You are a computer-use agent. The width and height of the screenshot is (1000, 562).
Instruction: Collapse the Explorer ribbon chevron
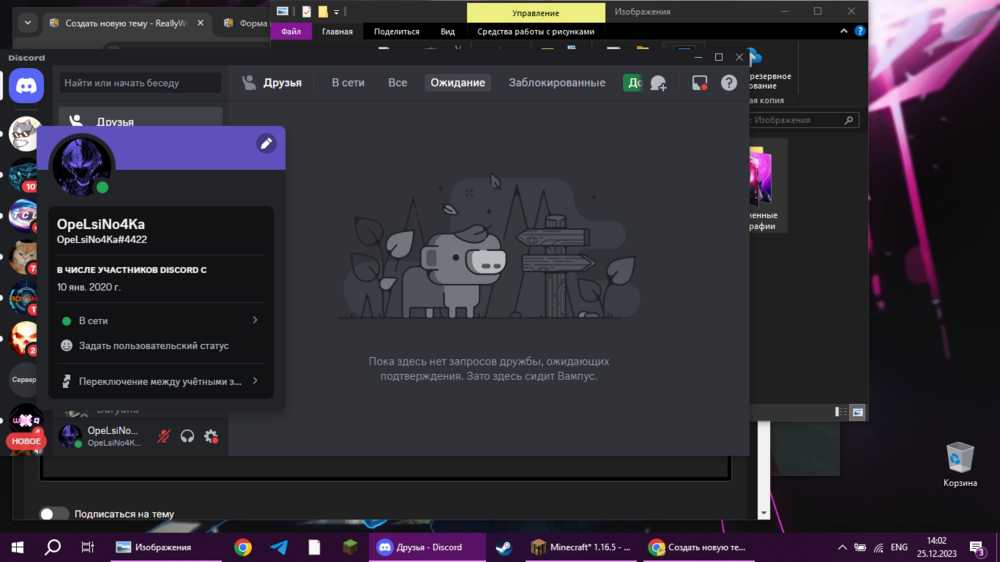point(844,31)
